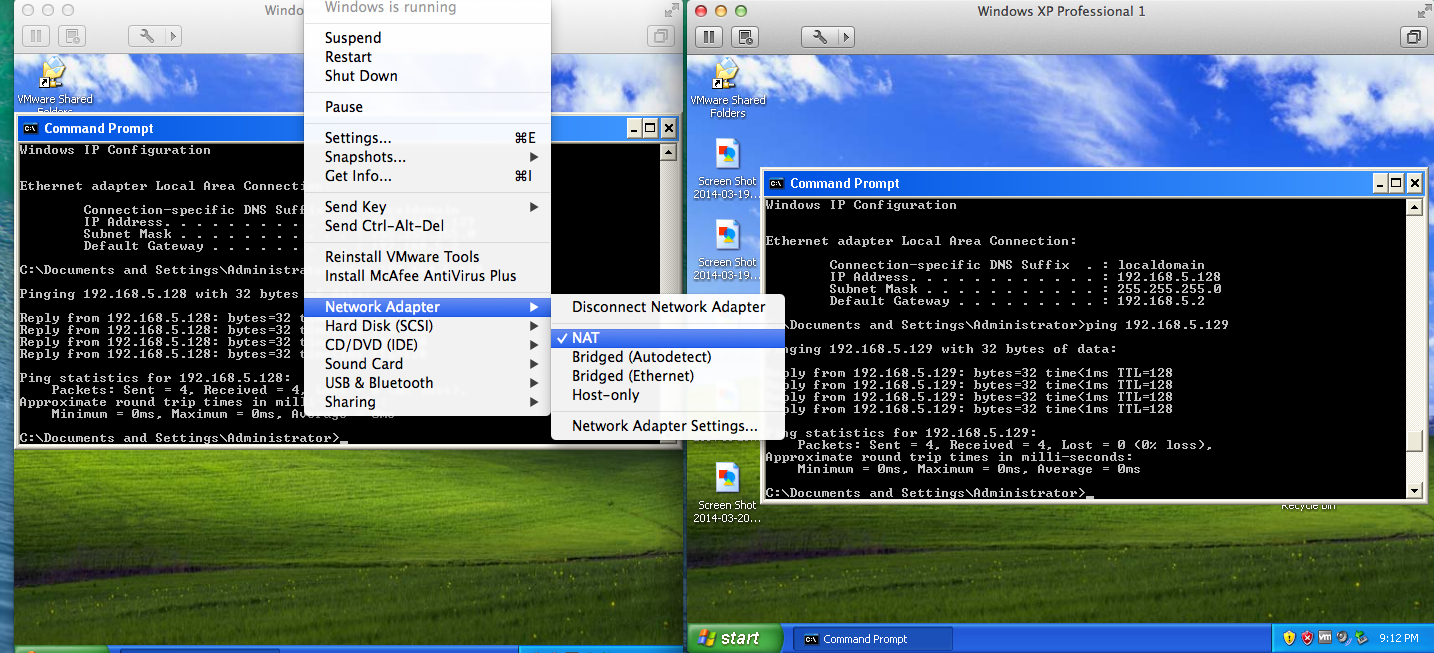This screenshot has width=1434, height=653.
Task: Open the wrench settings in right VM toolbar
Action: click(820, 37)
